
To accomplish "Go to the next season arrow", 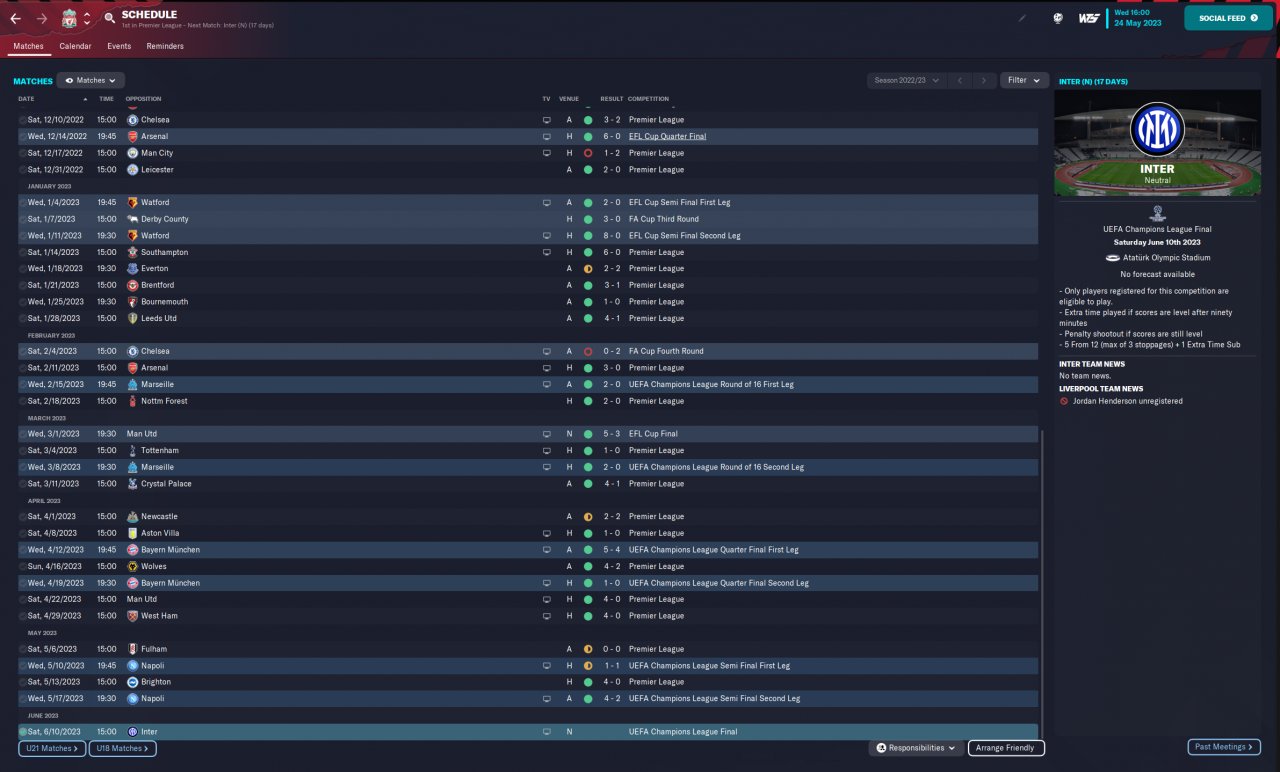I will pos(984,80).
